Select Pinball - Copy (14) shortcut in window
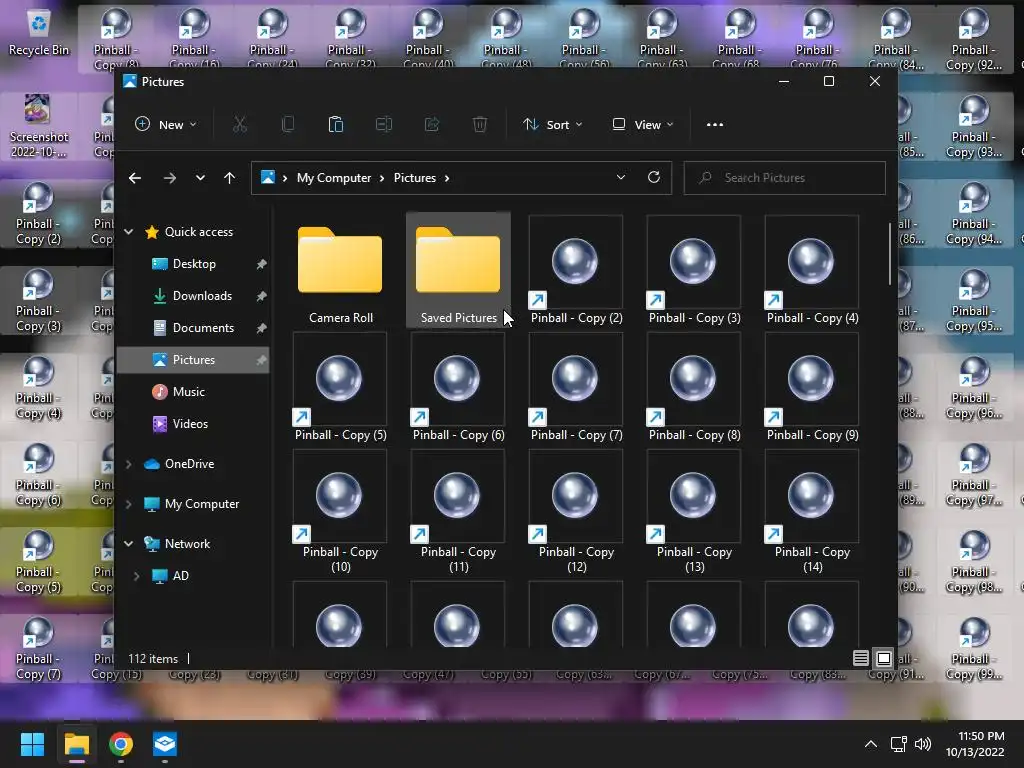 (x=812, y=512)
